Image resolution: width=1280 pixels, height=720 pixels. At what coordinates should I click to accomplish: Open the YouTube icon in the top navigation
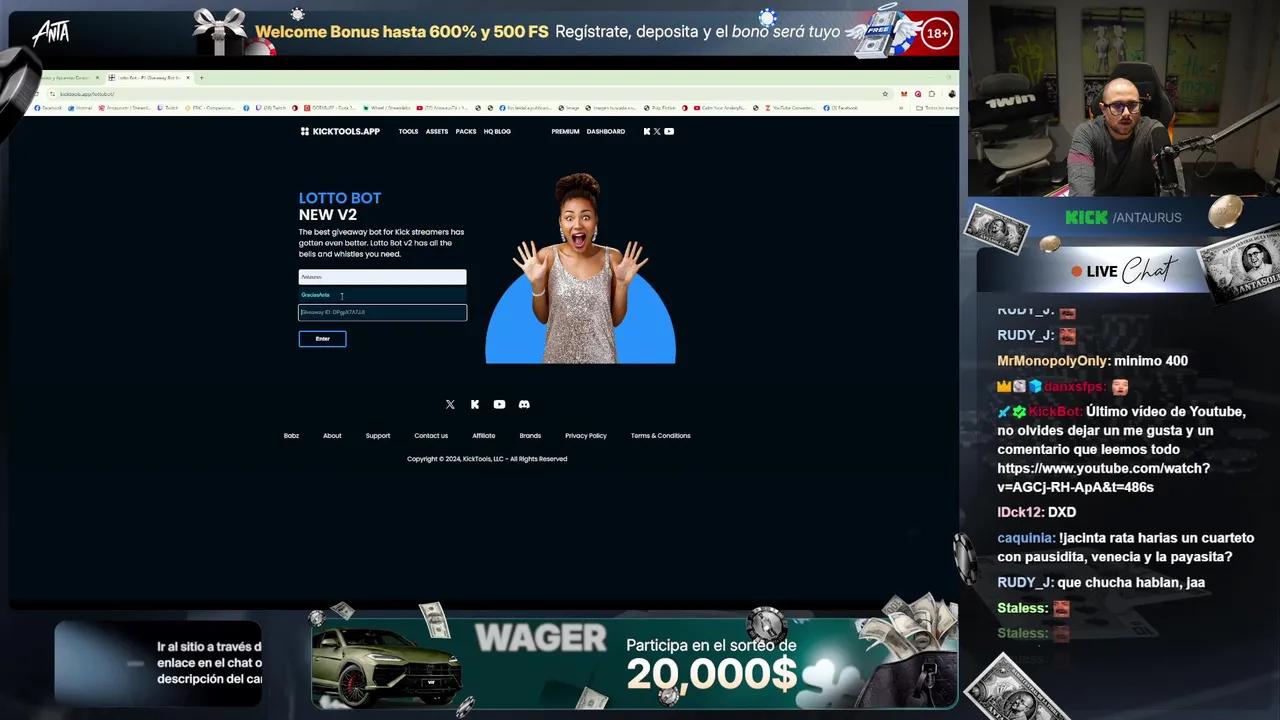pyautogui.click(x=669, y=131)
